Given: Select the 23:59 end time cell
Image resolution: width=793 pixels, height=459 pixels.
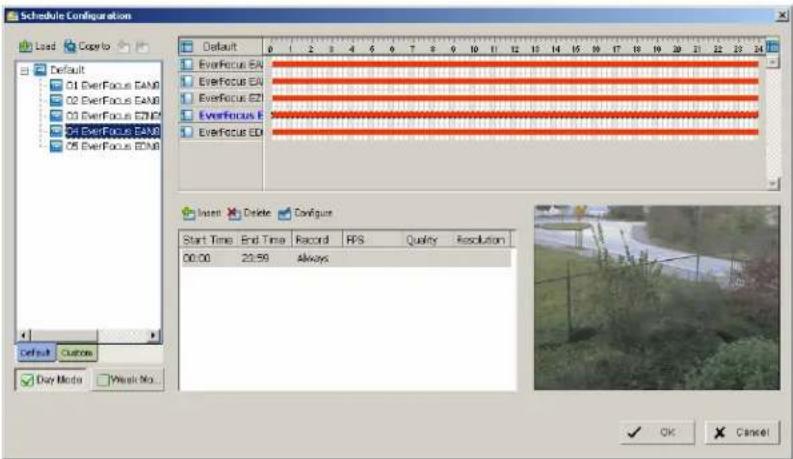Looking at the screenshot, I should pos(255,258).
